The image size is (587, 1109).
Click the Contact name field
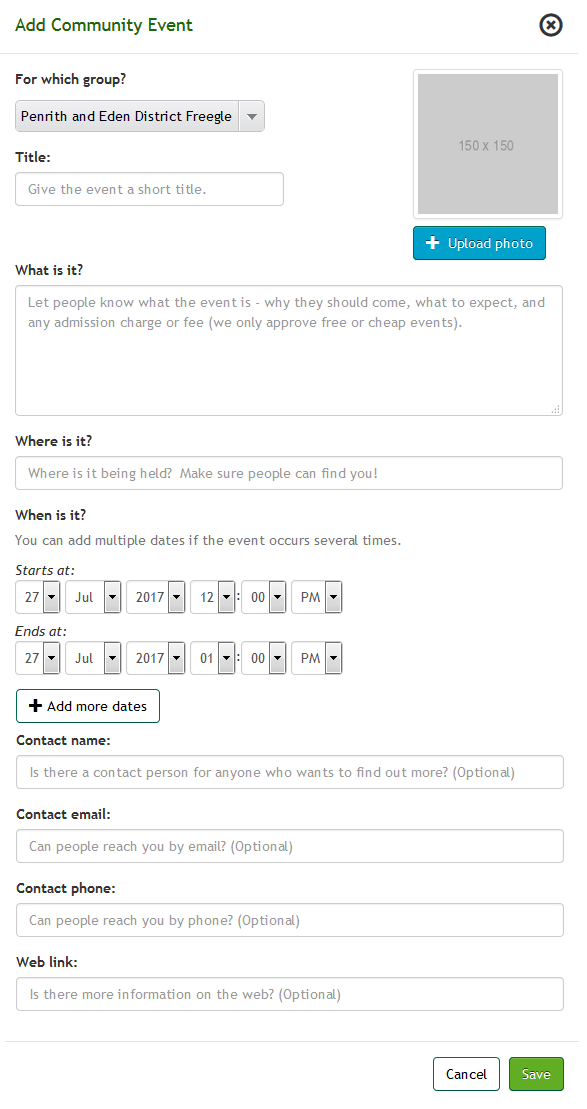[290, 772]
